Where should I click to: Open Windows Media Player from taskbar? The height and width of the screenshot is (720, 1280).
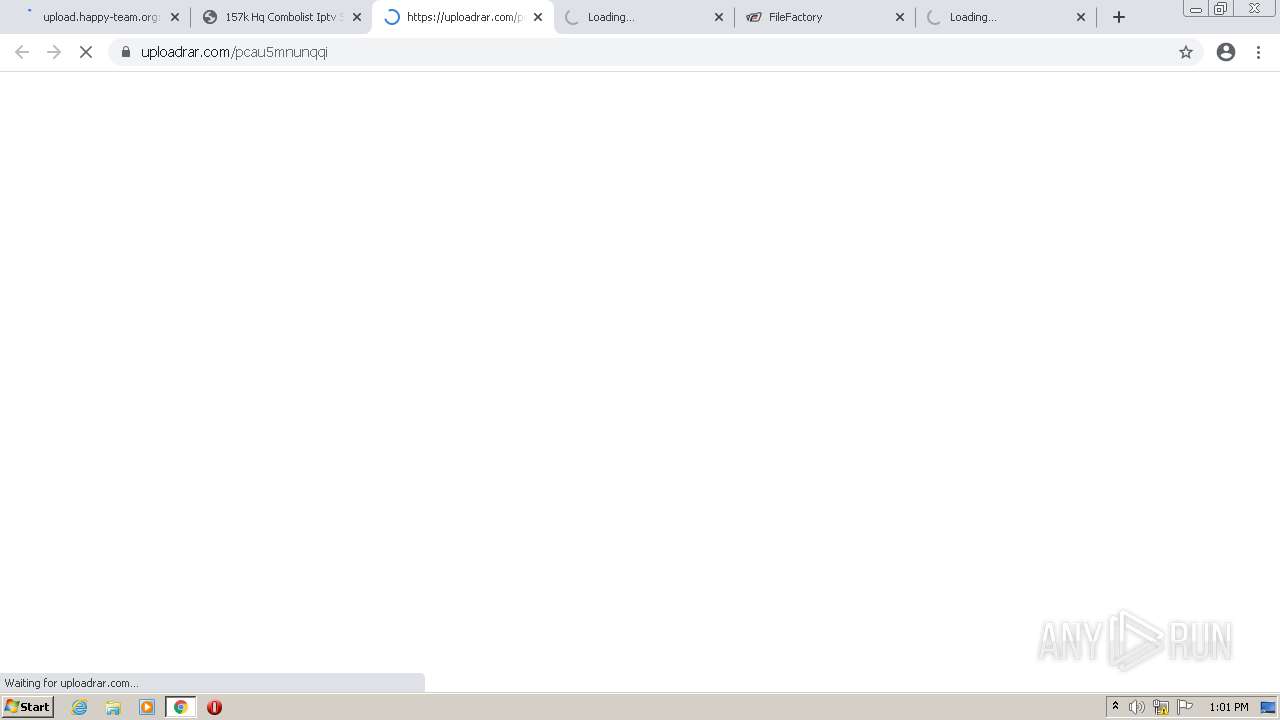click(x=147, y=707)
